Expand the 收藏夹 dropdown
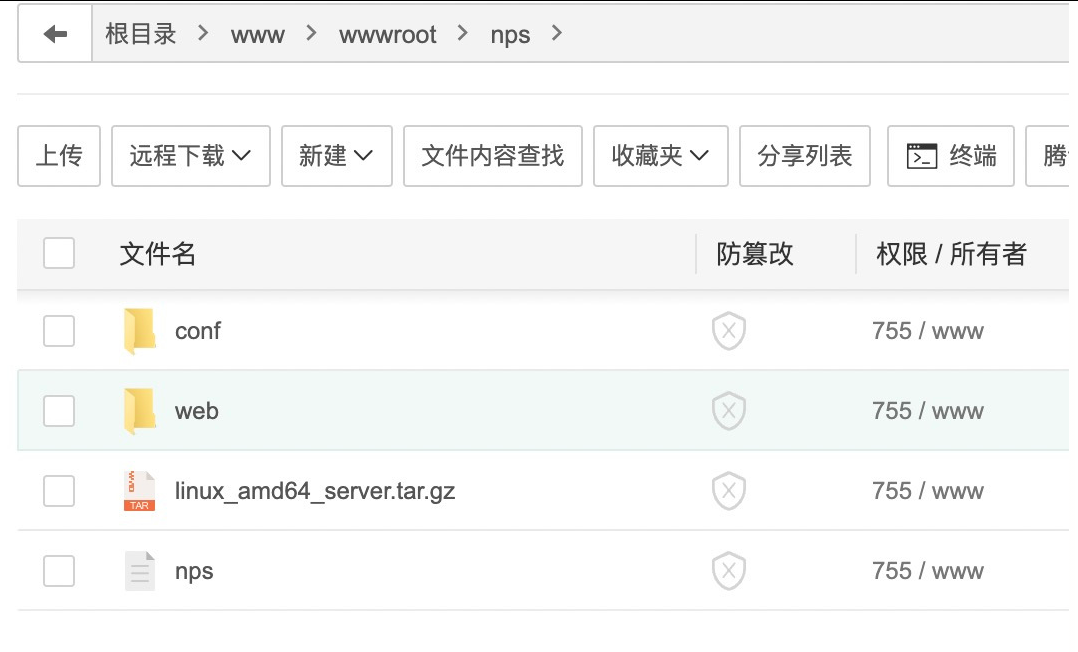Viewport: 1078px width, 652px height. click(x=661, y=156)
